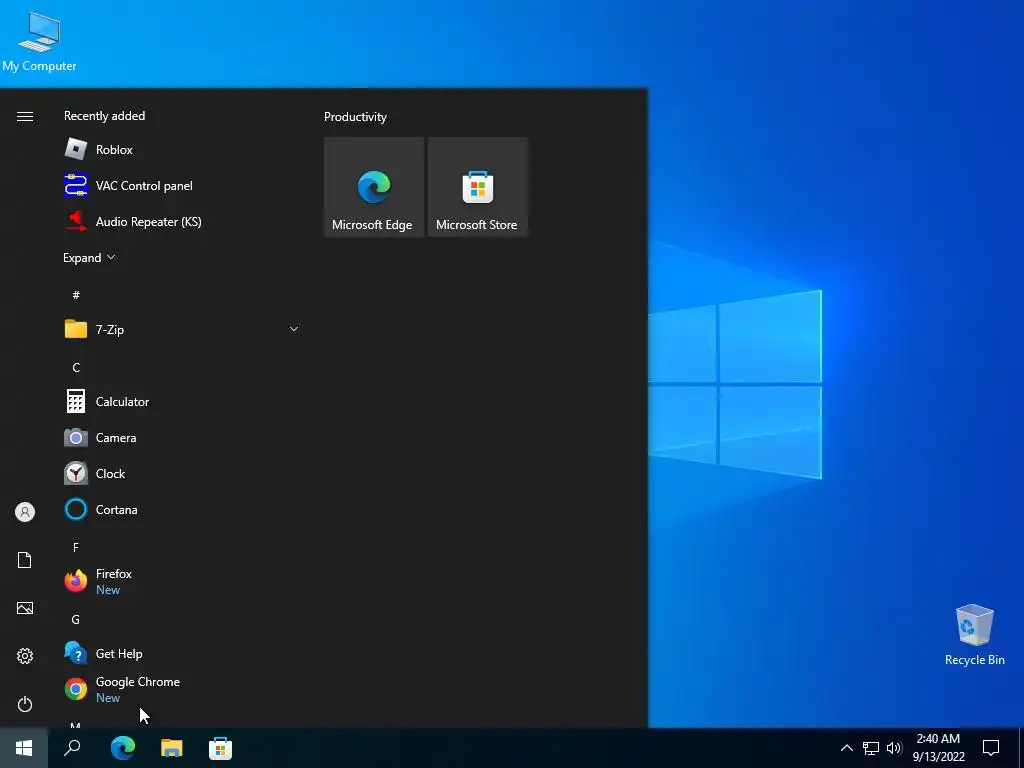Launch the Camera app
Viewport: 1024px width, 768px height.
click(182, 438)
